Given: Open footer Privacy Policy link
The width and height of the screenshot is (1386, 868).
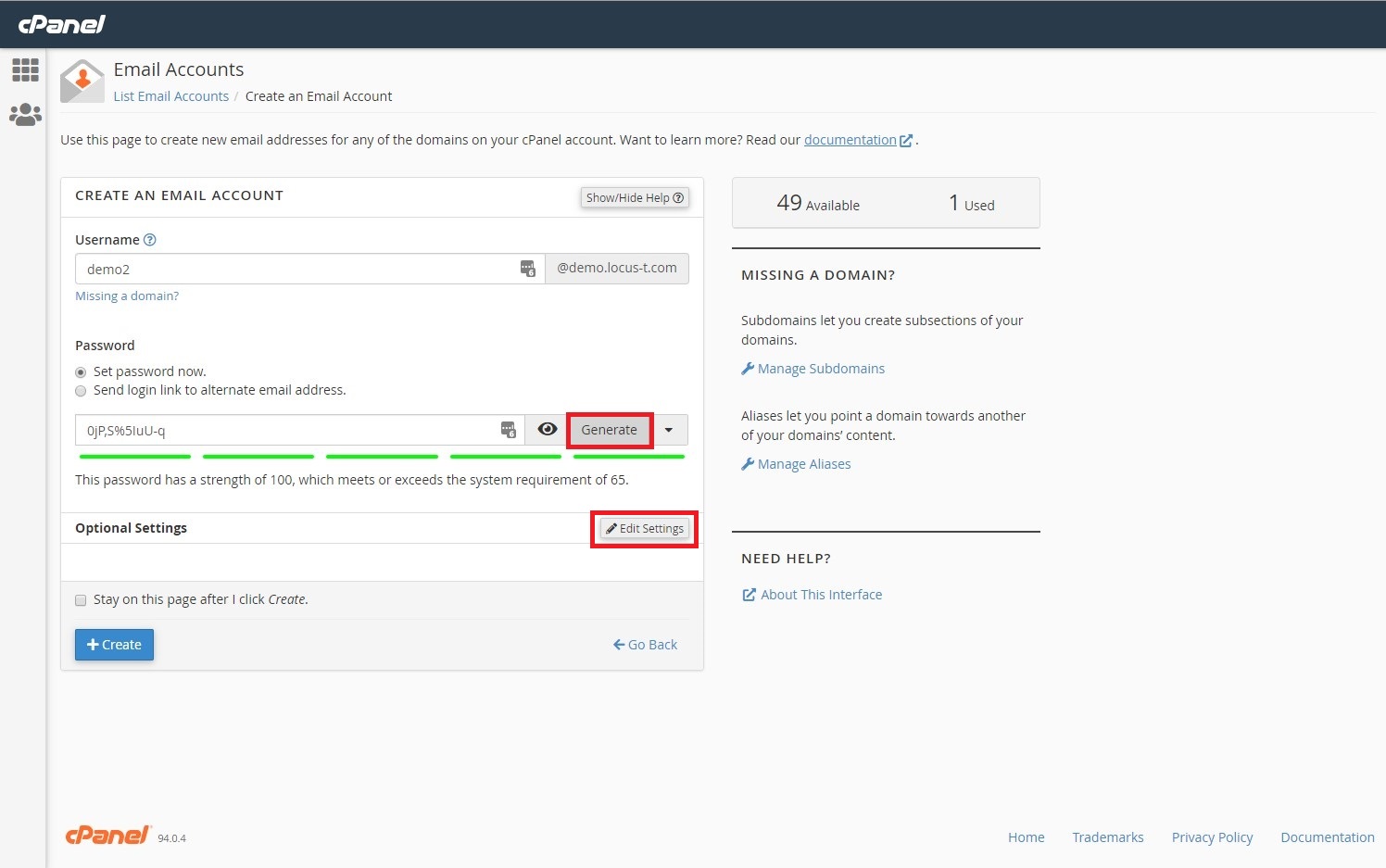Looking at the screenshot, I should click(1212, 837).
